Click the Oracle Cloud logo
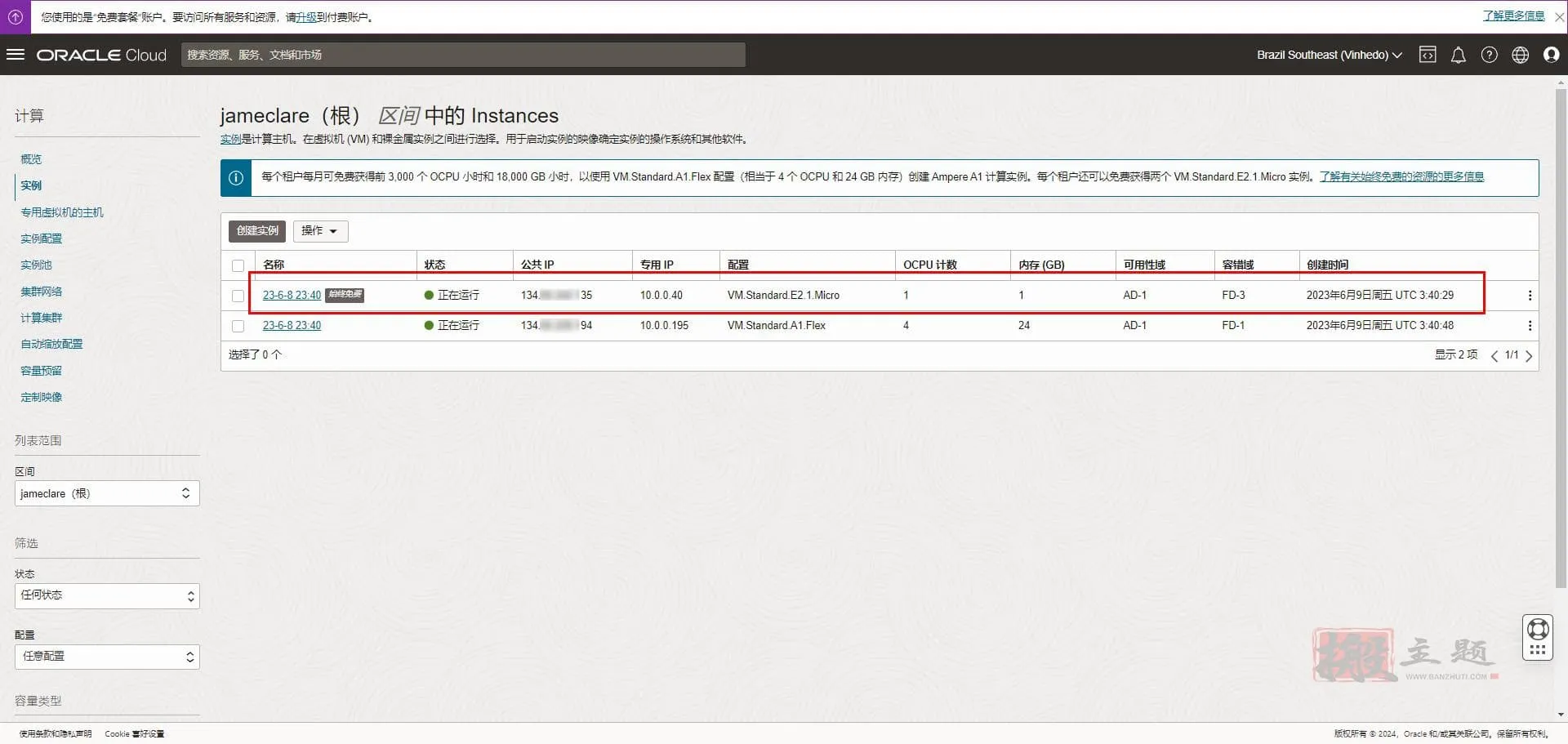 [x=101, y=55]
